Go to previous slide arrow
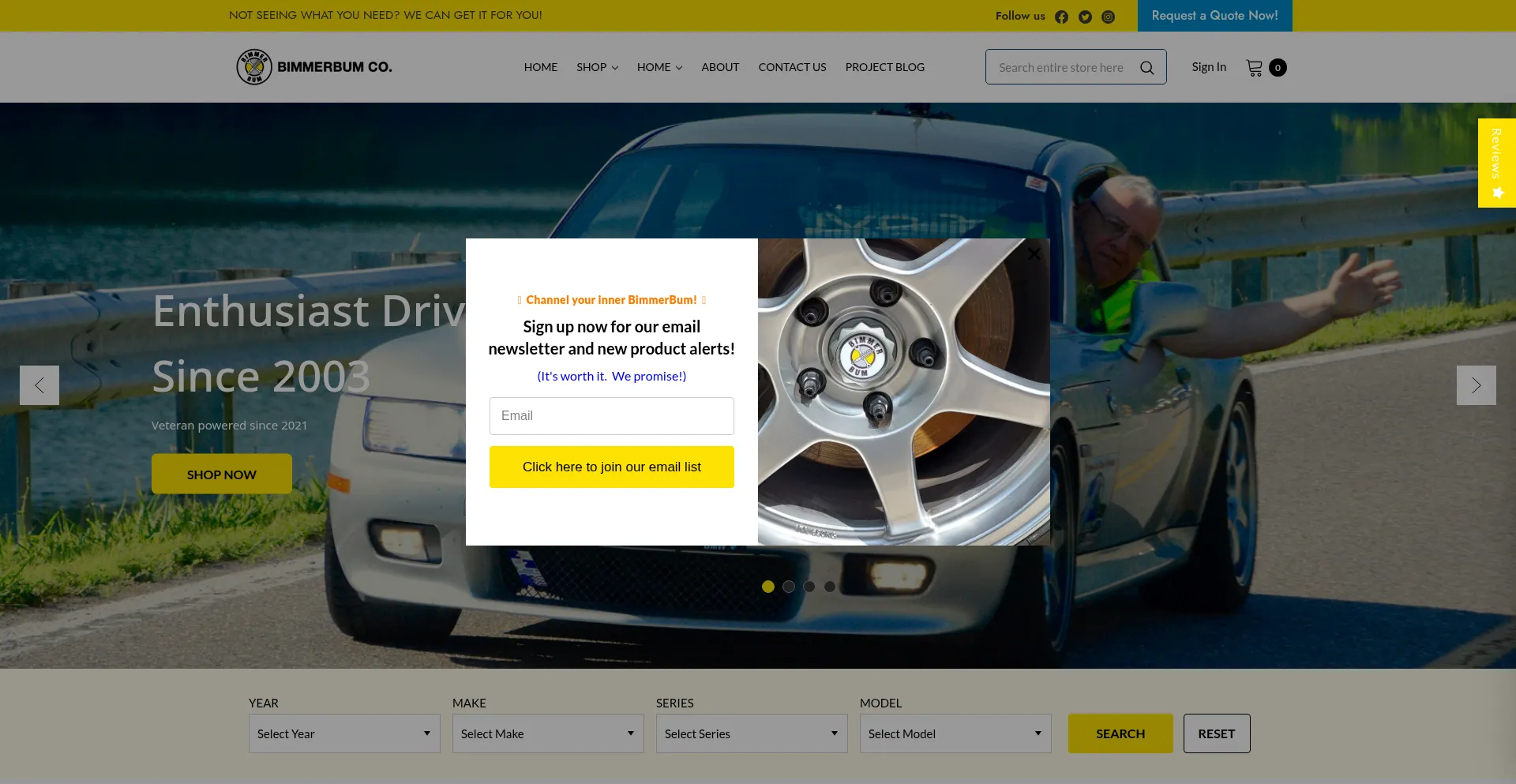Image resolution: width=1516 pixels, height=784 pixels. tap(39, 385)
